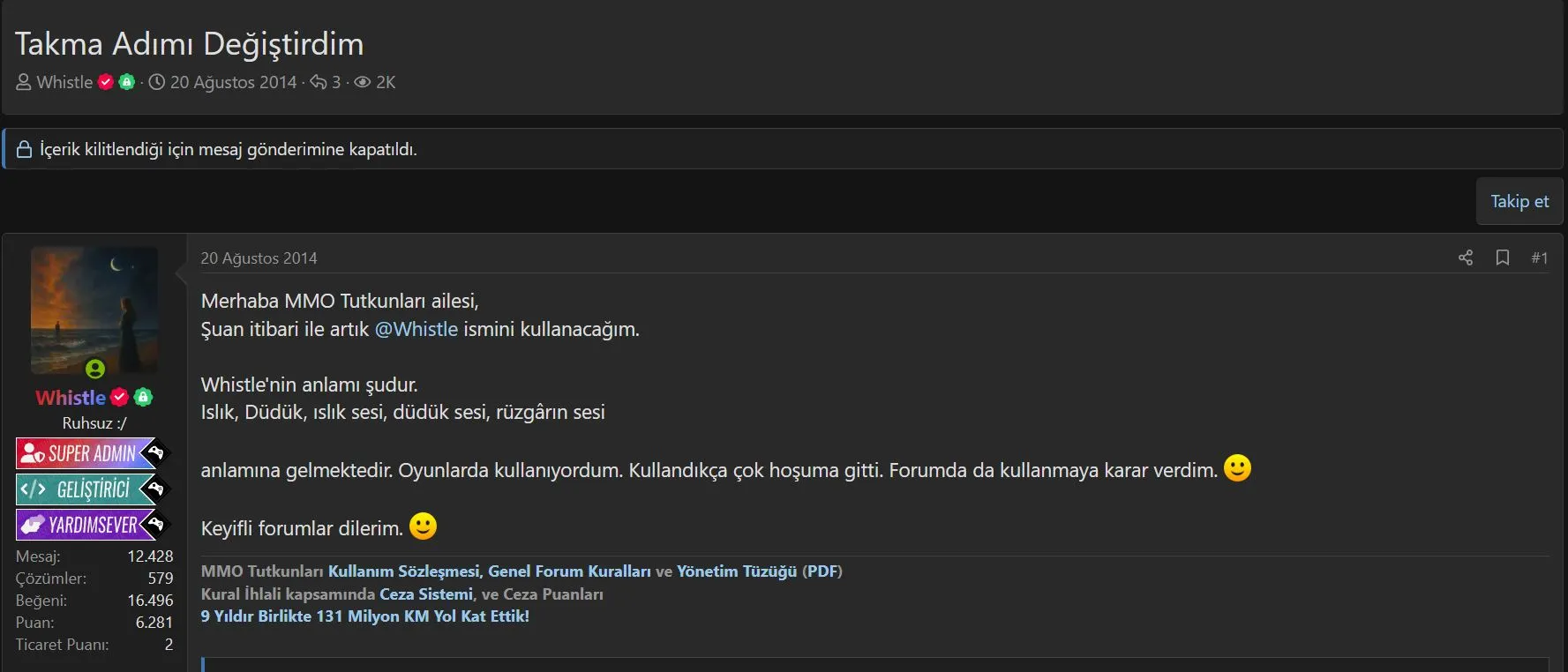
Task: Open Genel Forum Kuralları link
Action: [x=569, y=571]
